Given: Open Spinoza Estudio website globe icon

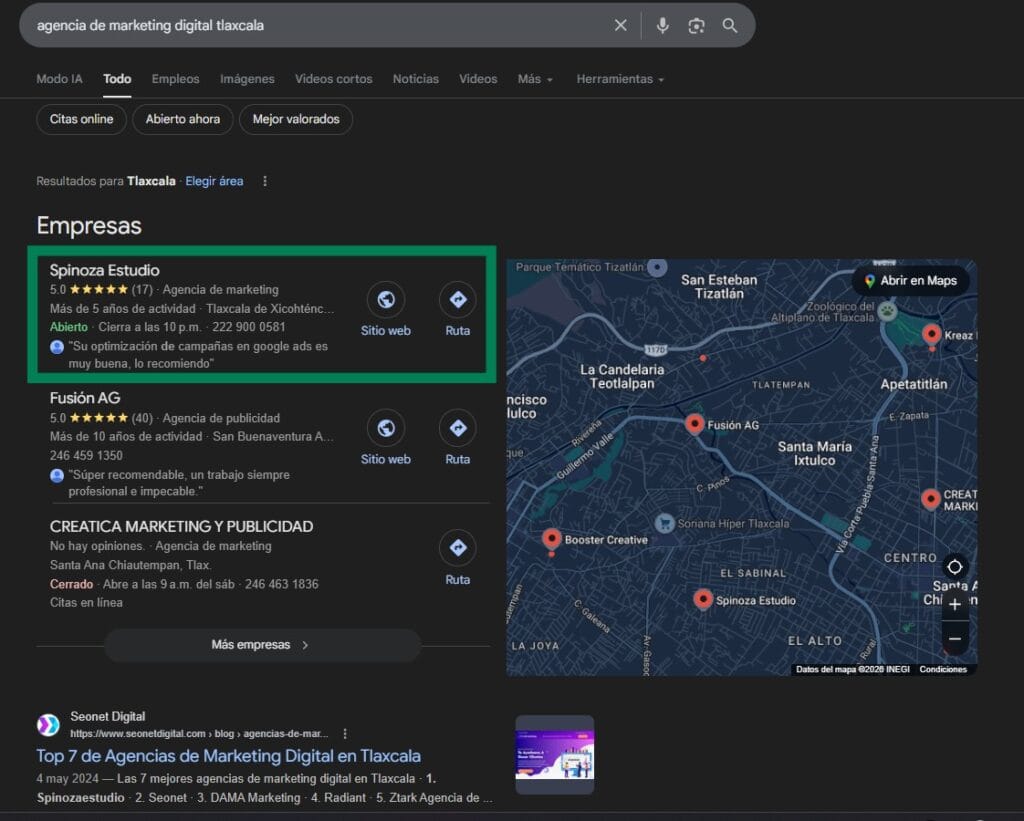Looking at the screenshot, I should point(385,299).
